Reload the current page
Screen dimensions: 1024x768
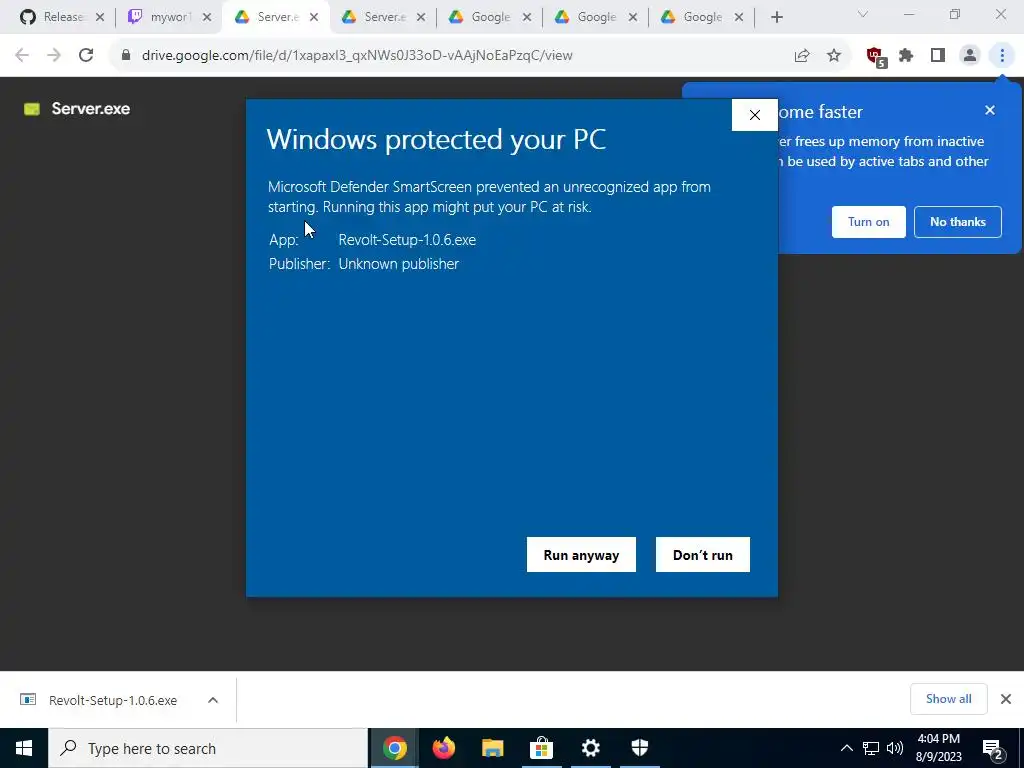coord(86,56)
